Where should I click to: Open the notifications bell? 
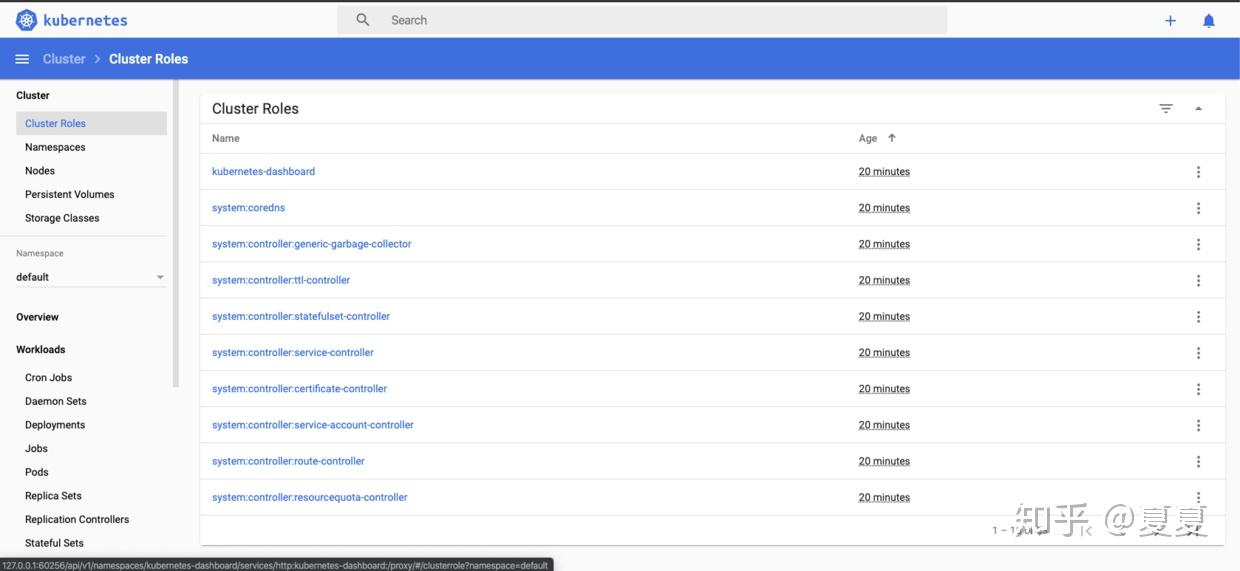[x=1209, y=20]
